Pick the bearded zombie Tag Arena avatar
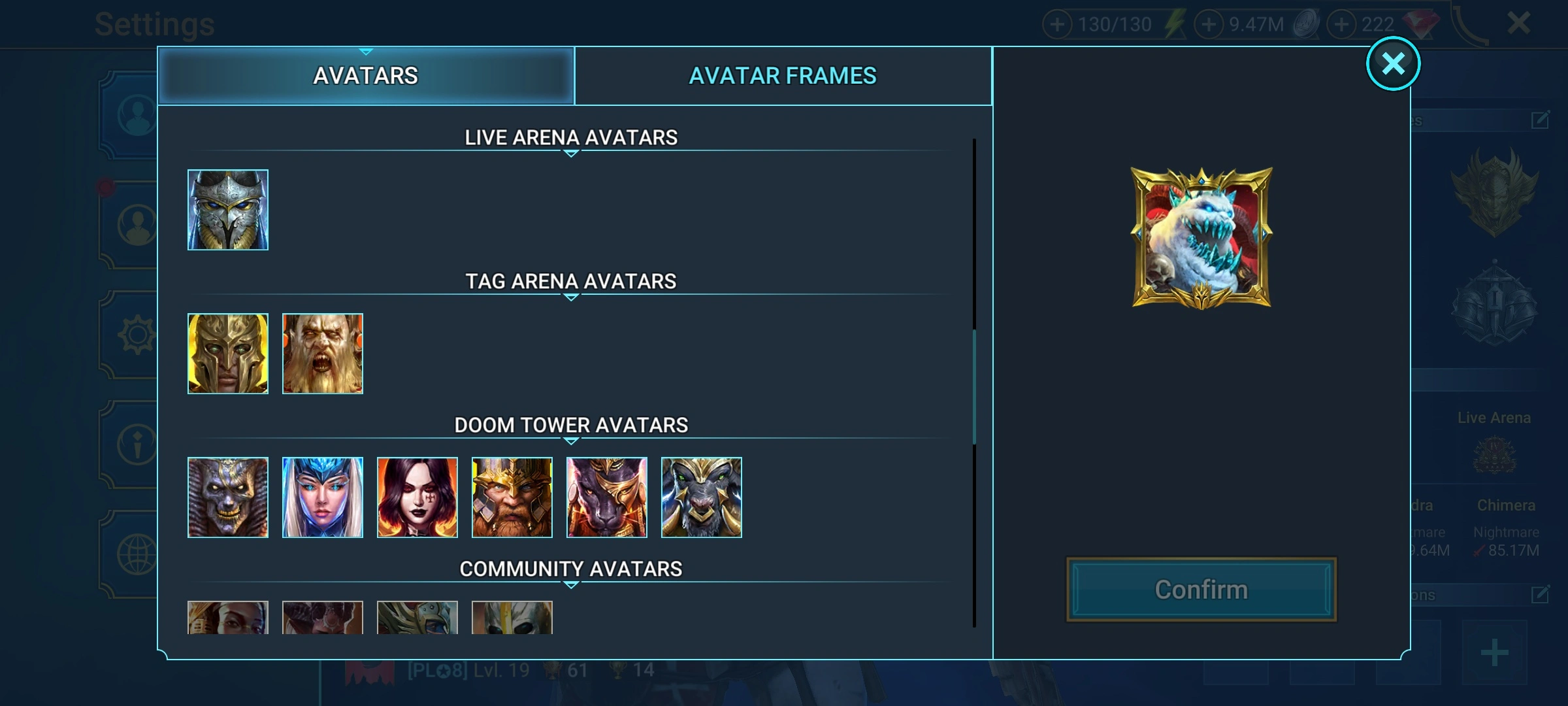 [323, 354]
